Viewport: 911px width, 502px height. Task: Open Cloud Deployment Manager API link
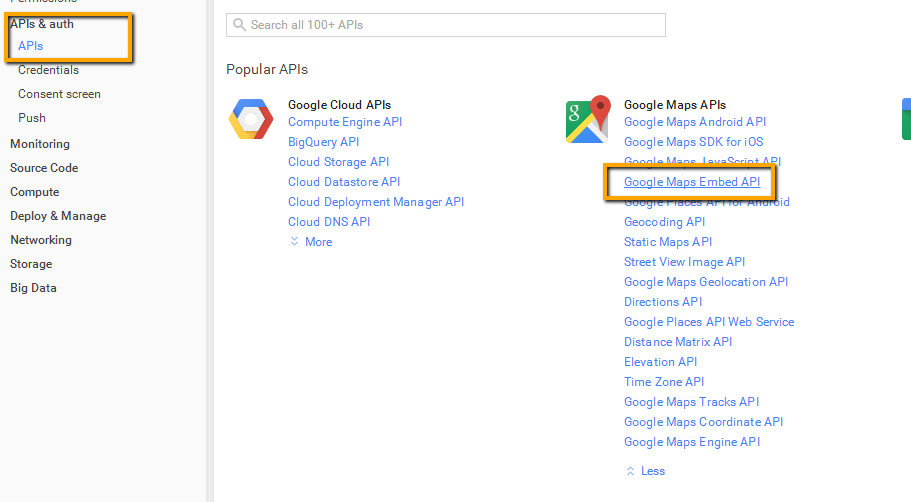[x=376, y=202]
